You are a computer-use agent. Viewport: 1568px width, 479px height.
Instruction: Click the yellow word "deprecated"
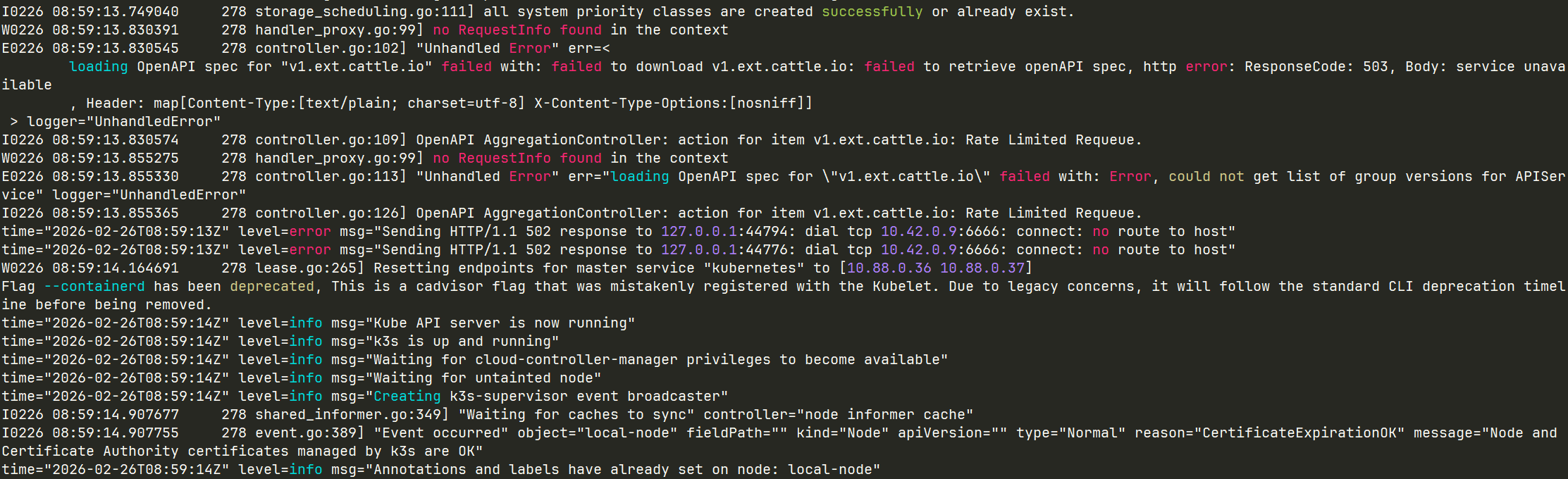[272, 286]
